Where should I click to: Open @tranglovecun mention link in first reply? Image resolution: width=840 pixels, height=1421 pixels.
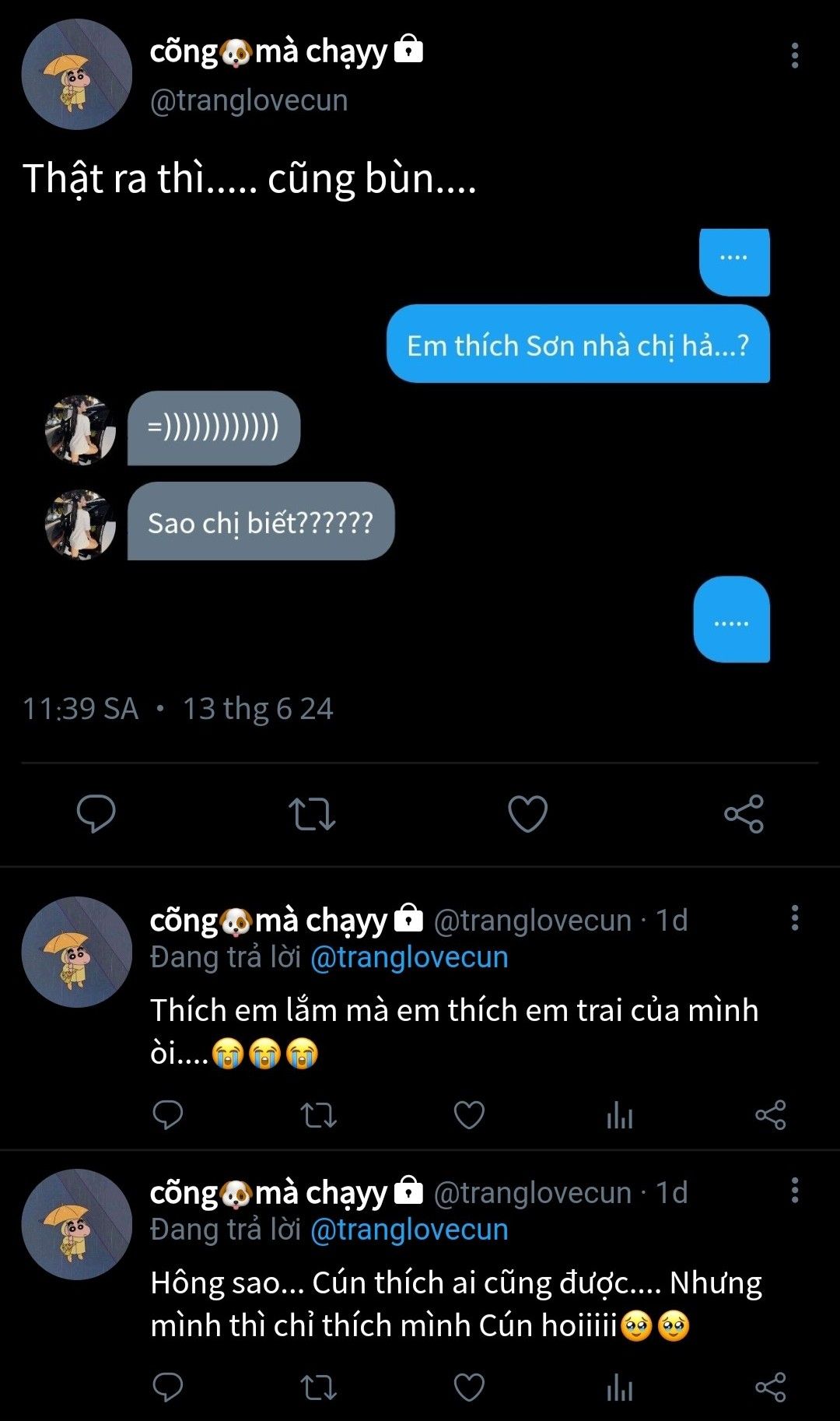[x=409, y=957]
